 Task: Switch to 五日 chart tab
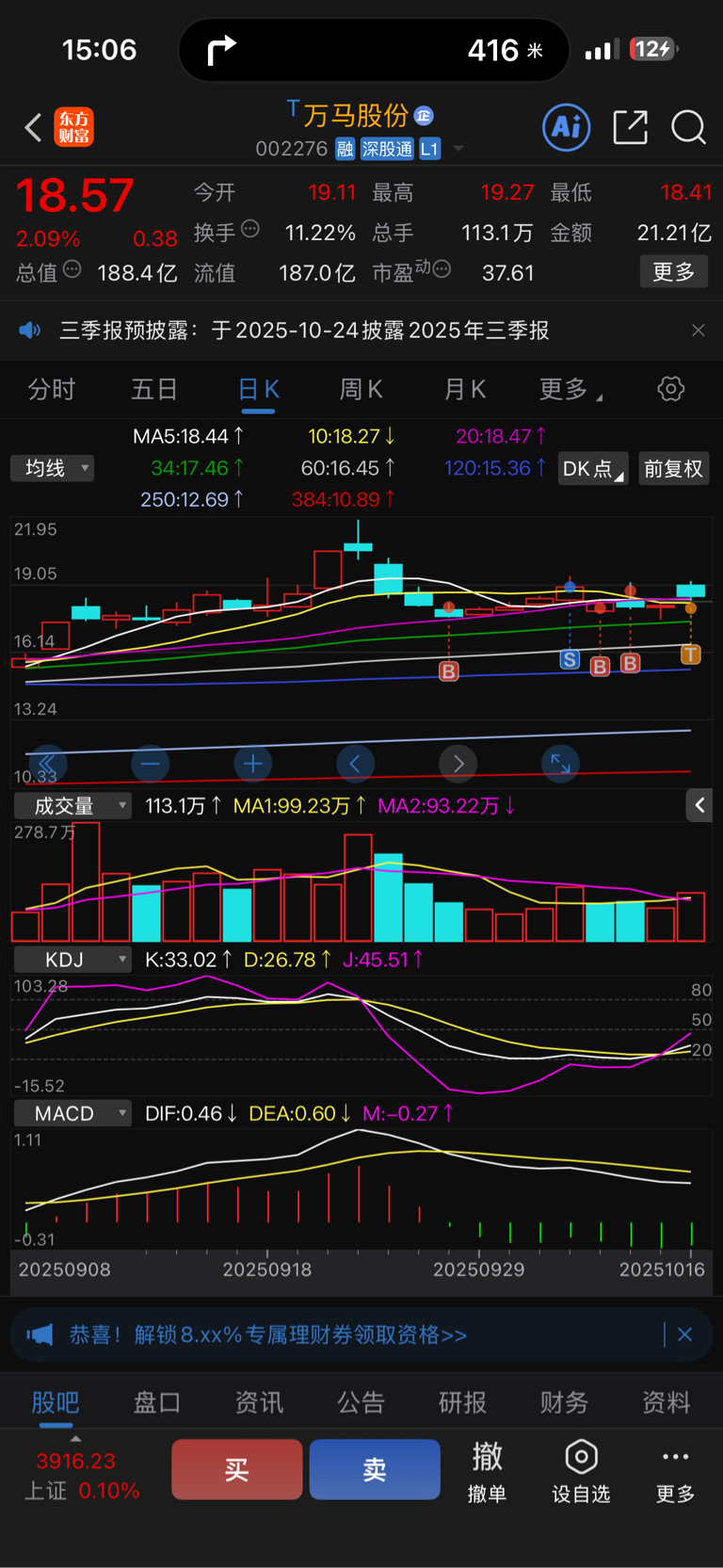pos(154,389)
